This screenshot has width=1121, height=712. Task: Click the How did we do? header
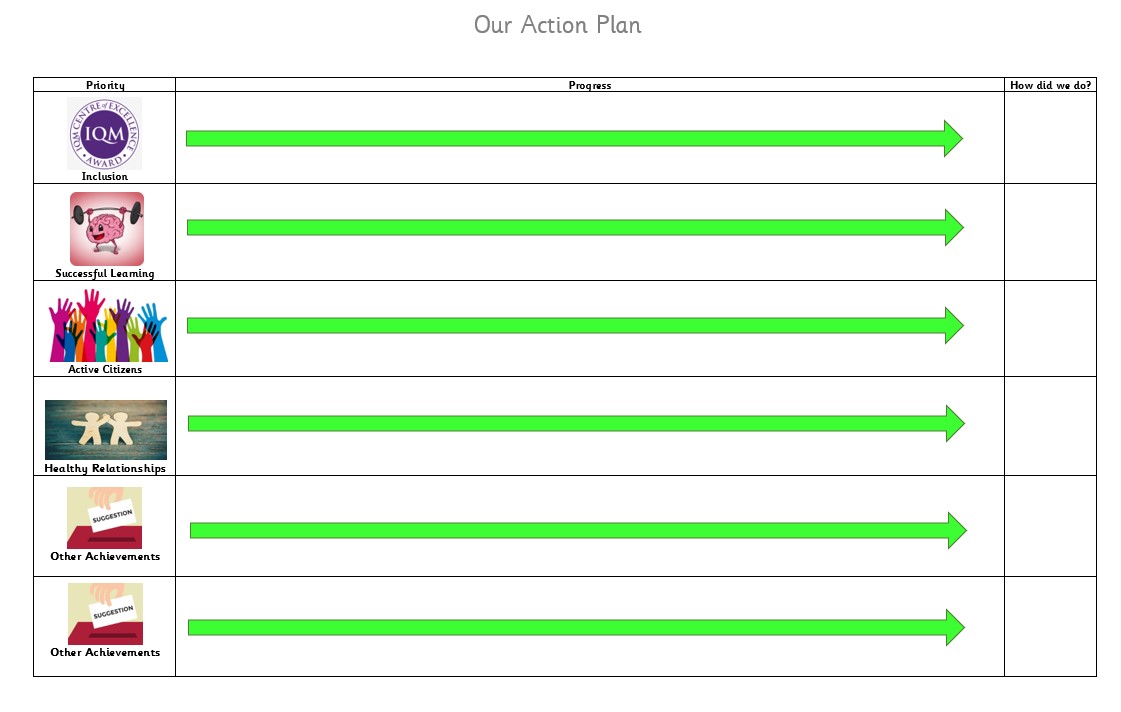[x=1050, y=85]
